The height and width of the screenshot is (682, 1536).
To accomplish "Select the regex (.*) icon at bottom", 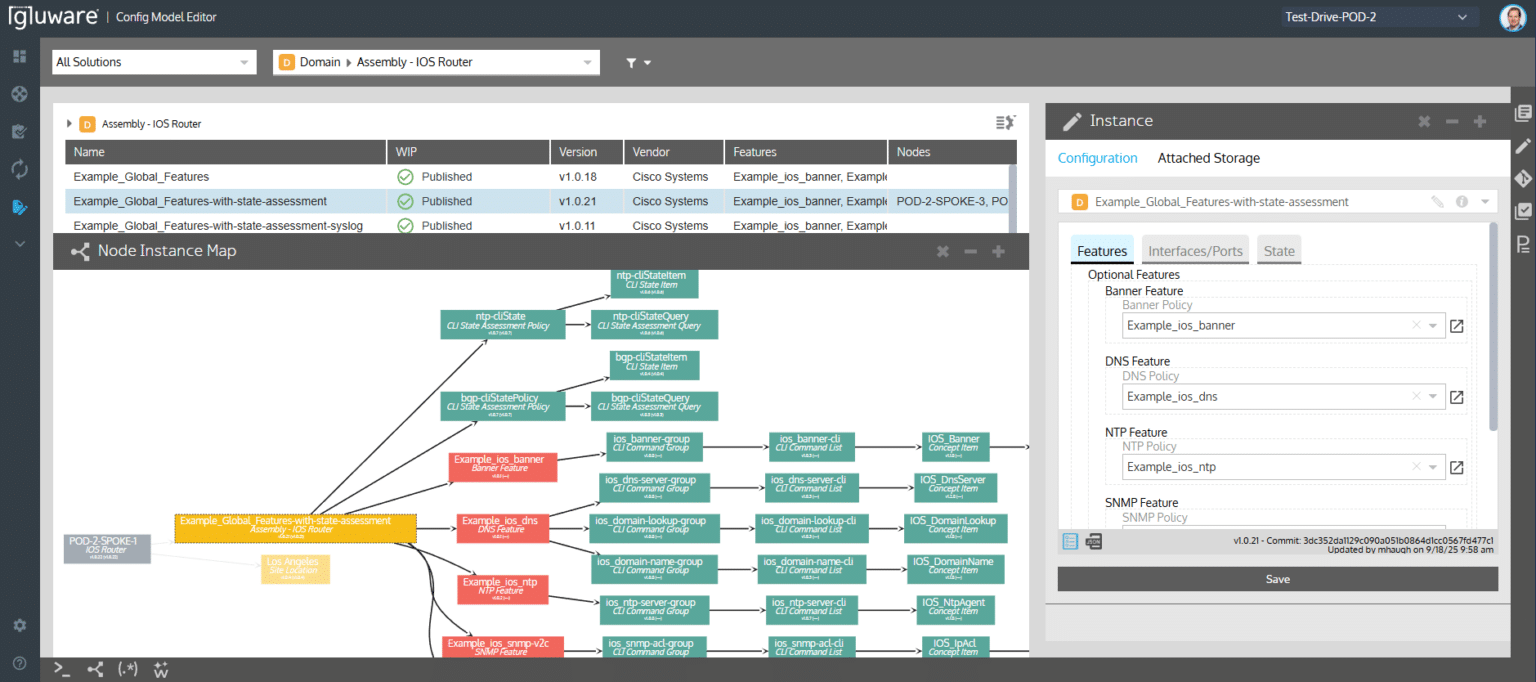I will tap(127, 668).
